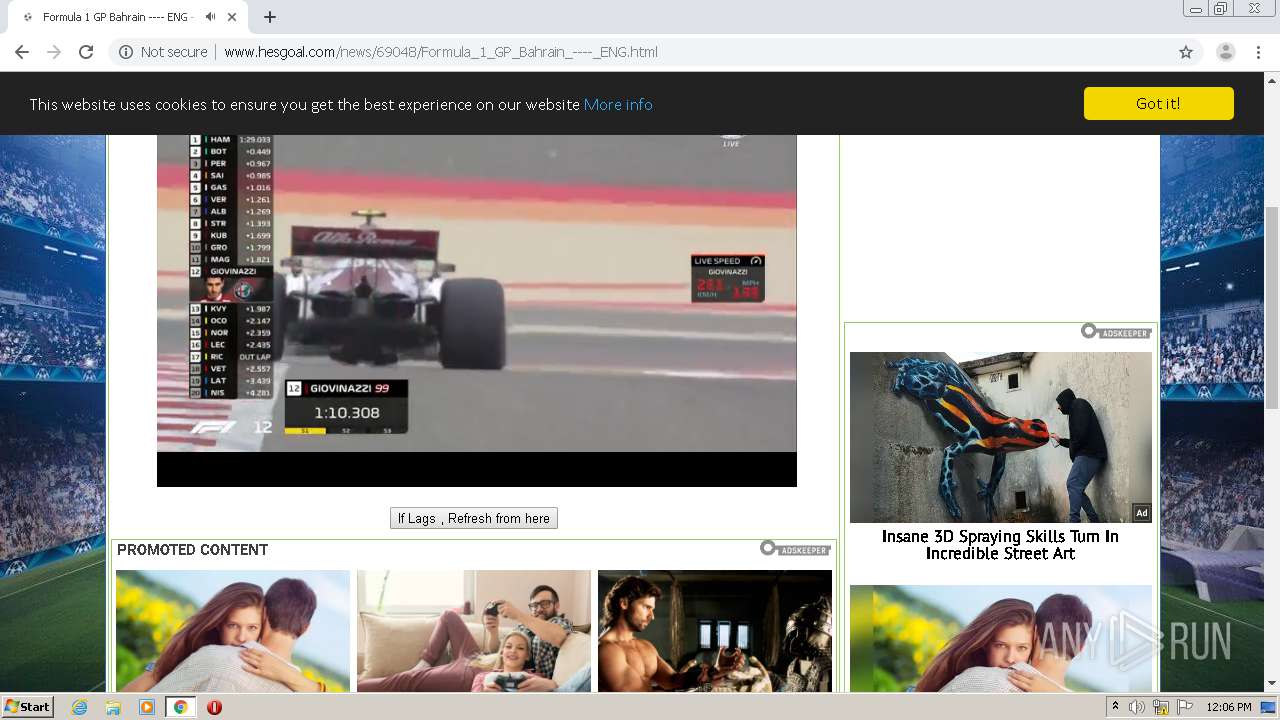Click the page vertical scrollbar thumb

click(1272, 308)
